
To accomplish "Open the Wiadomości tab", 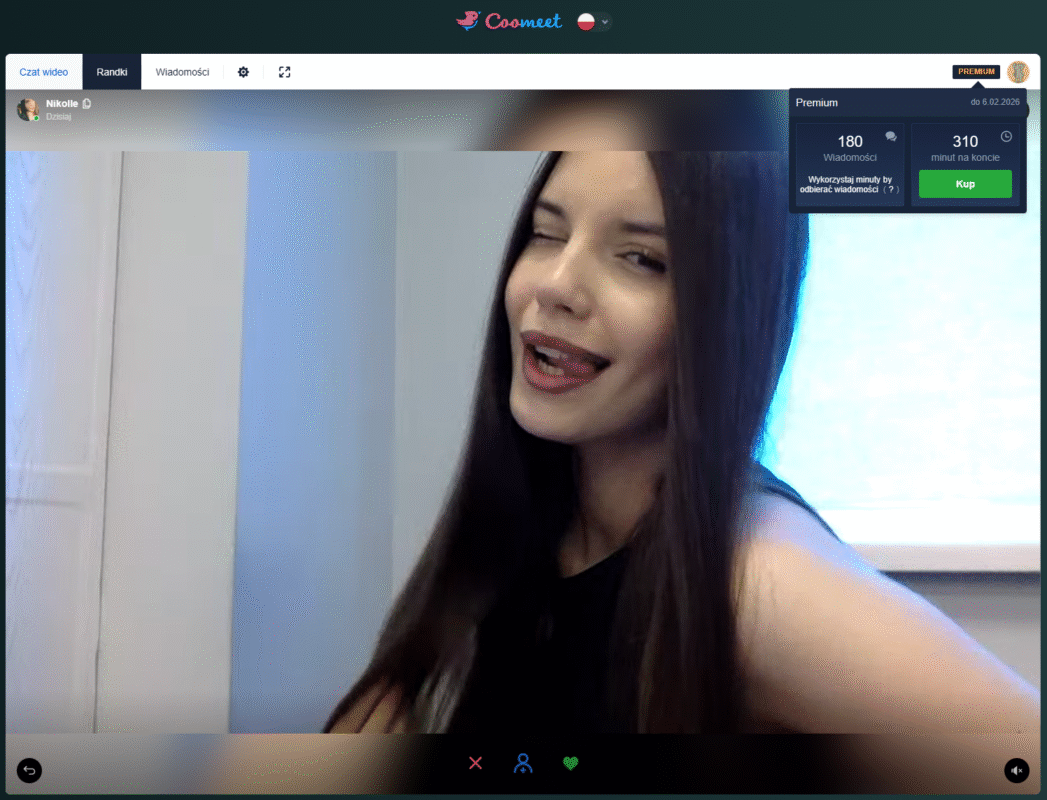I will (182, 72).
